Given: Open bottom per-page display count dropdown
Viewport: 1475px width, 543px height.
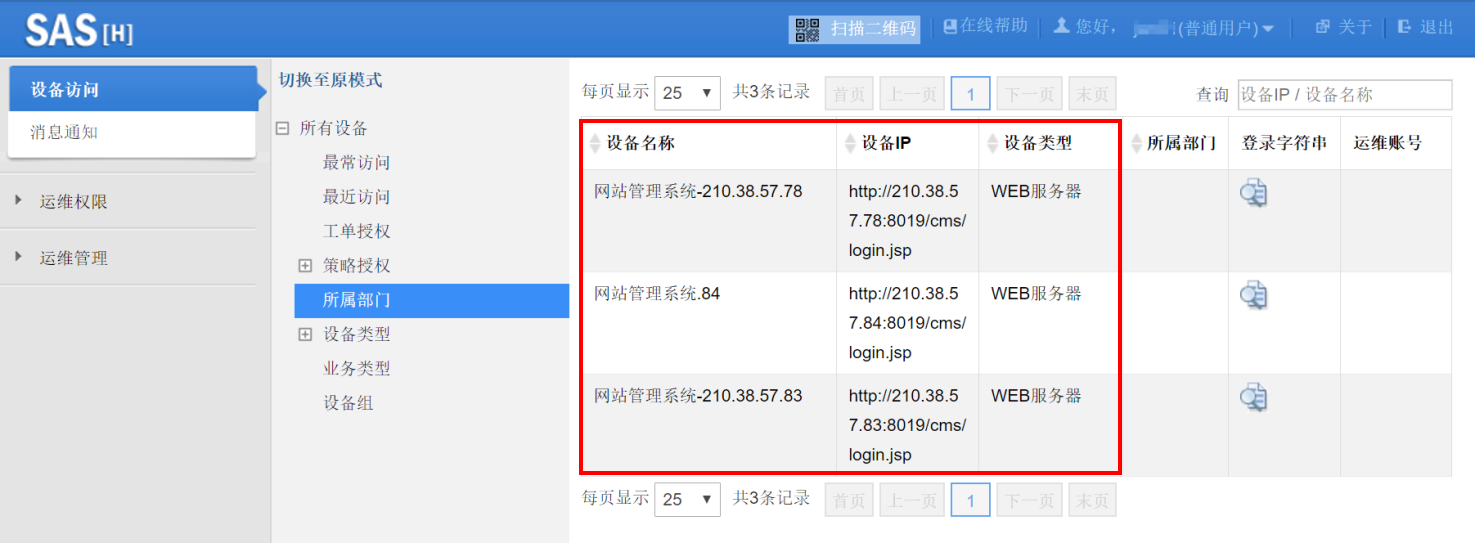Looking at the screenshot, I should coord(687,499).
